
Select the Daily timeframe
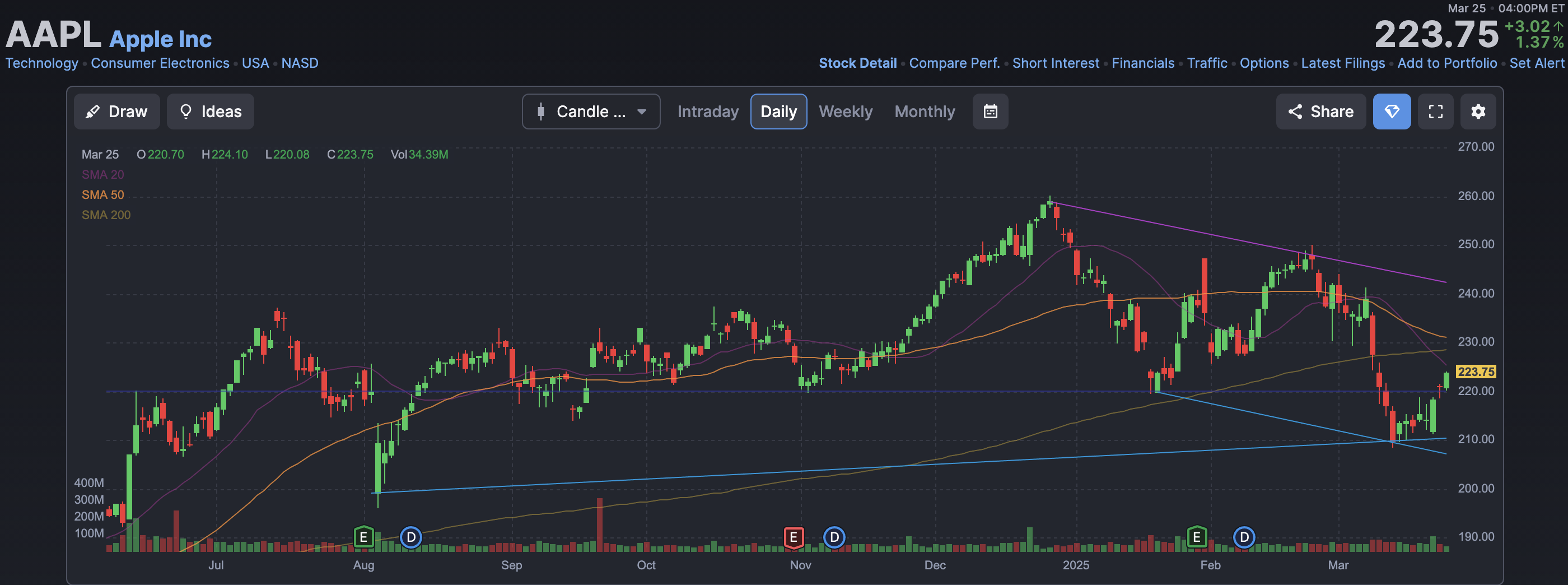tap(778, 112)
